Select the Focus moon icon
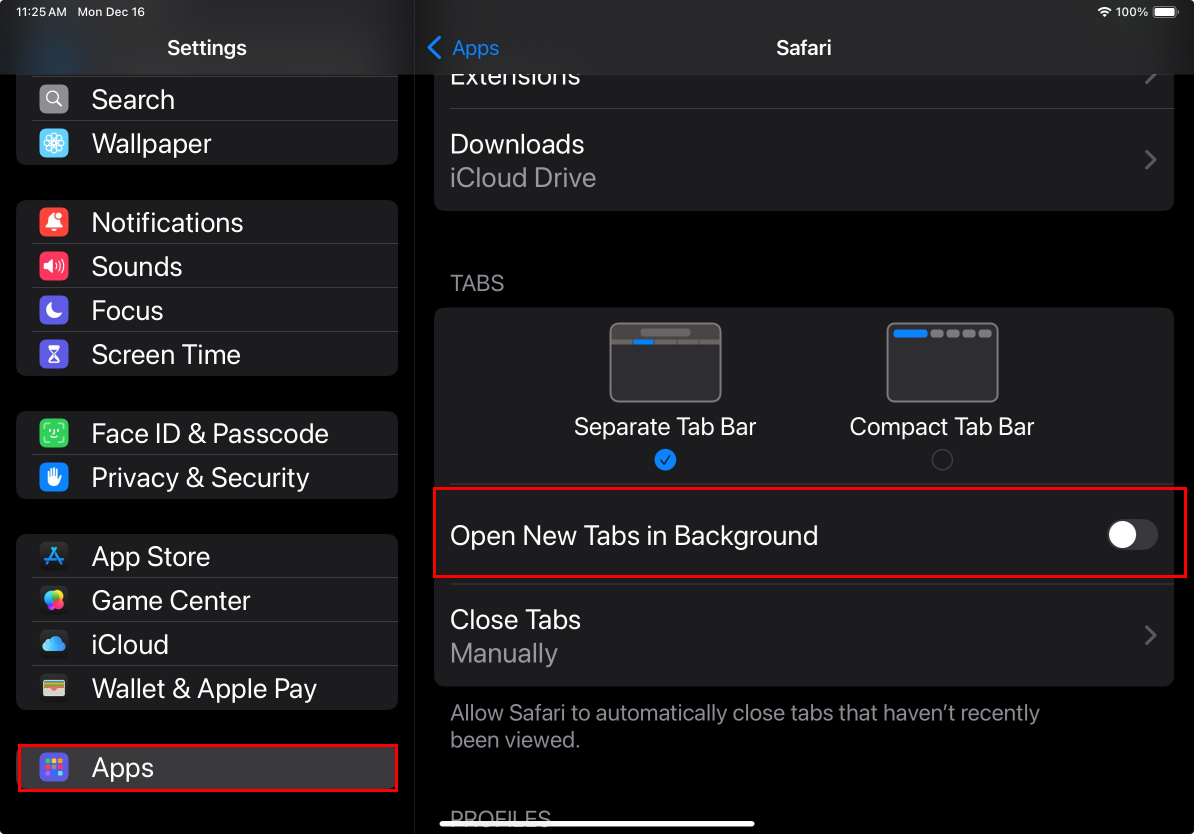The image size is (1194, 834). tap(54, 310)
